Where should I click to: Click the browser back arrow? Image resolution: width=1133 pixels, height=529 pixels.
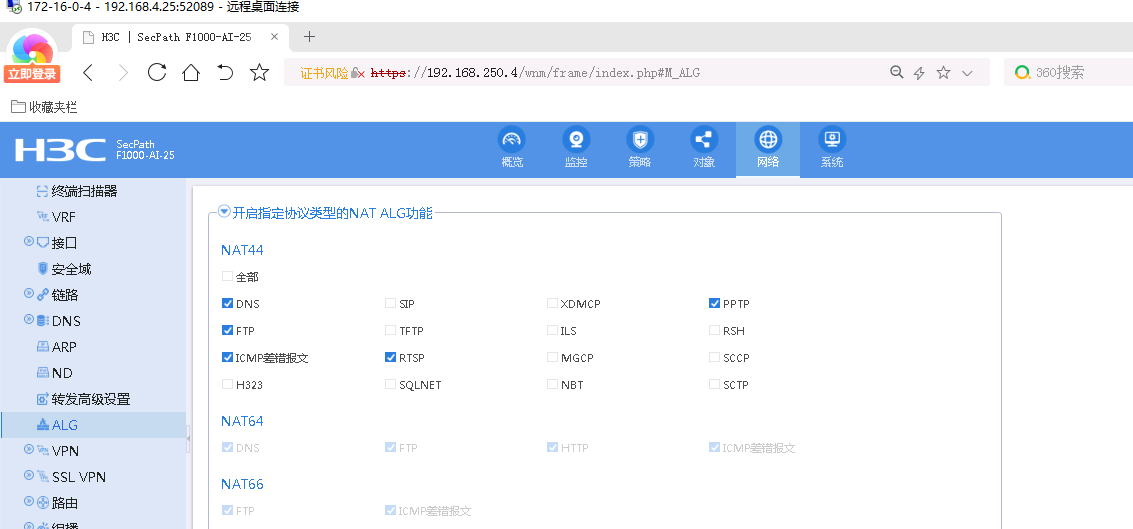(x=88, y=72)
